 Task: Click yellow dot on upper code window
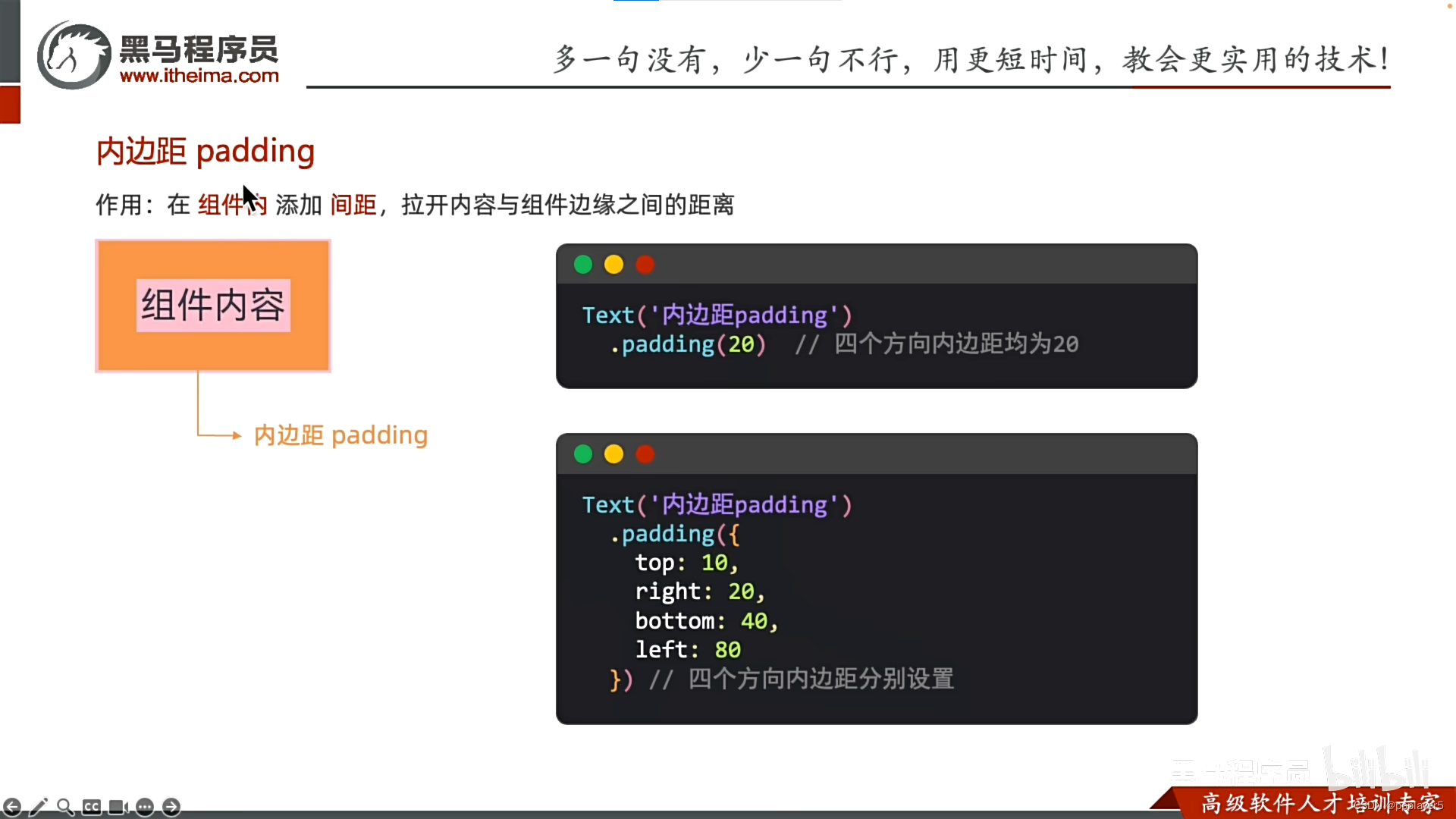[x=613, y=265]
